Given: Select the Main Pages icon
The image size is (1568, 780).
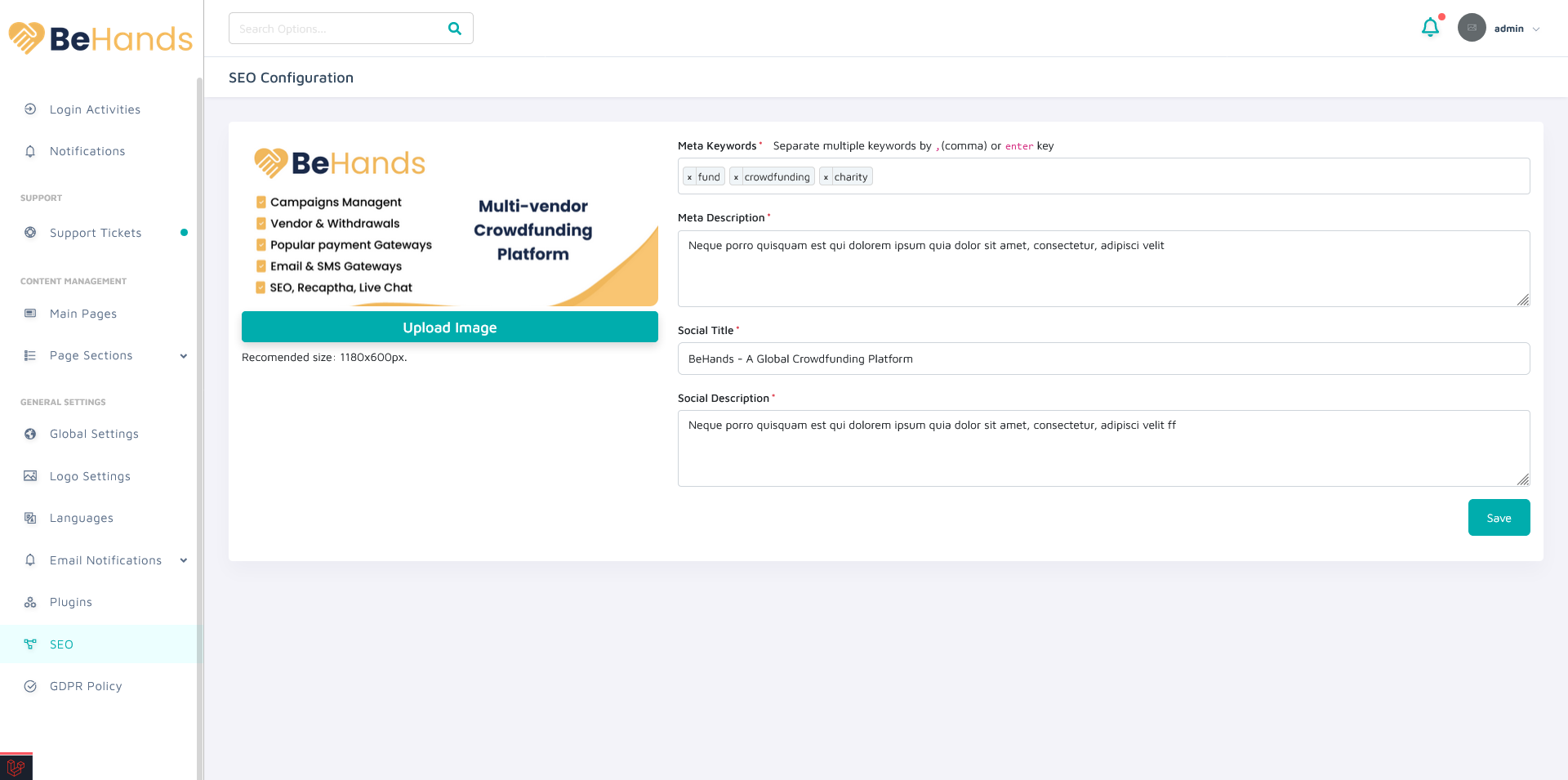Looking at the screenshot, I should (30, 313).
